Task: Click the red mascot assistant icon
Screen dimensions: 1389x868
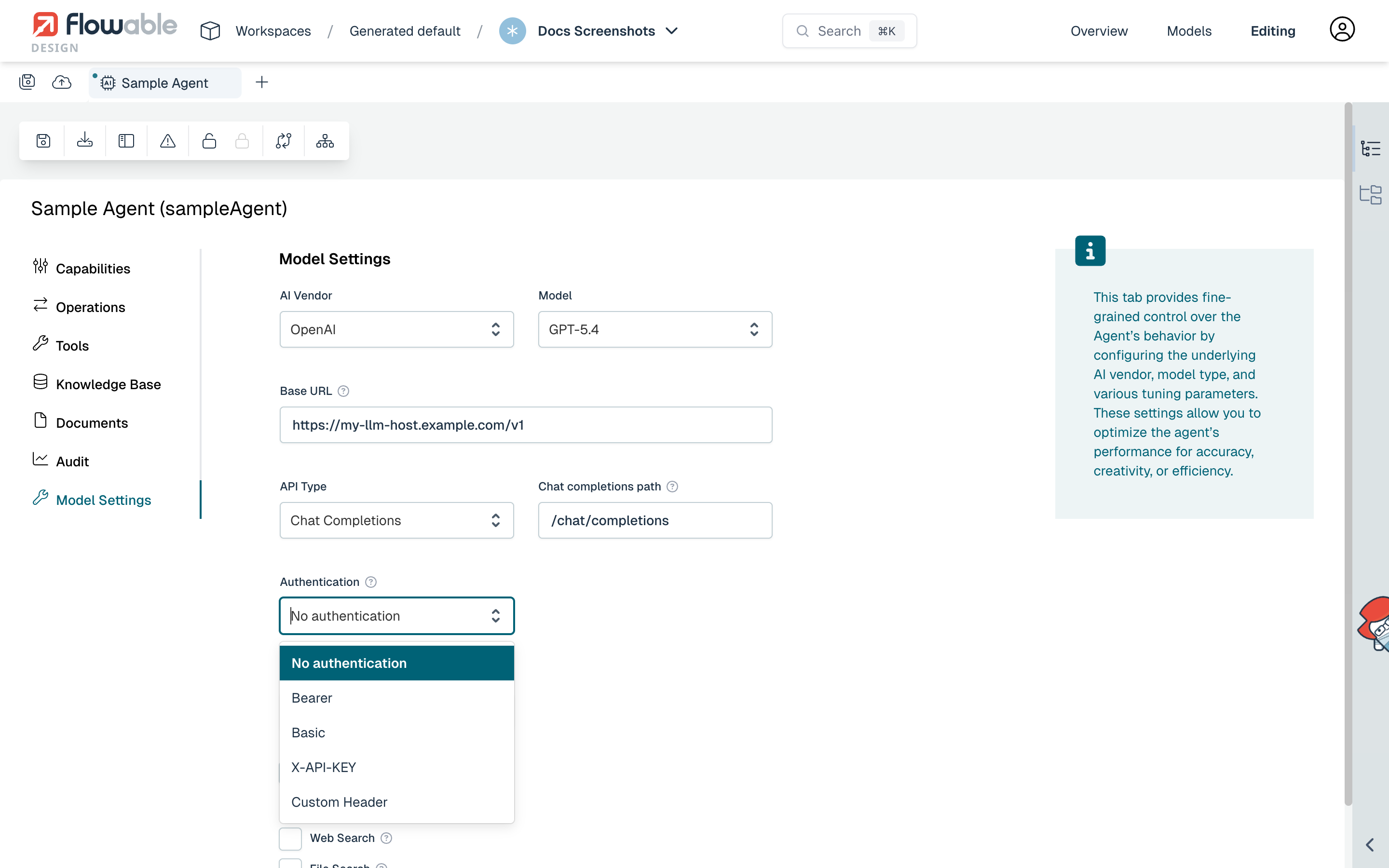Action: point(1374,624)
